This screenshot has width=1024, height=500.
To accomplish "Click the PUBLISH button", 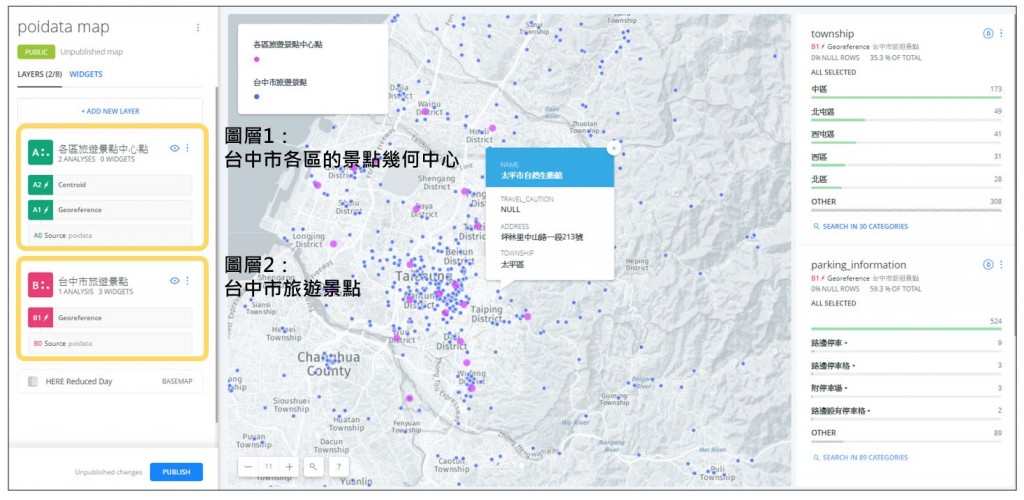I will 176,472.
